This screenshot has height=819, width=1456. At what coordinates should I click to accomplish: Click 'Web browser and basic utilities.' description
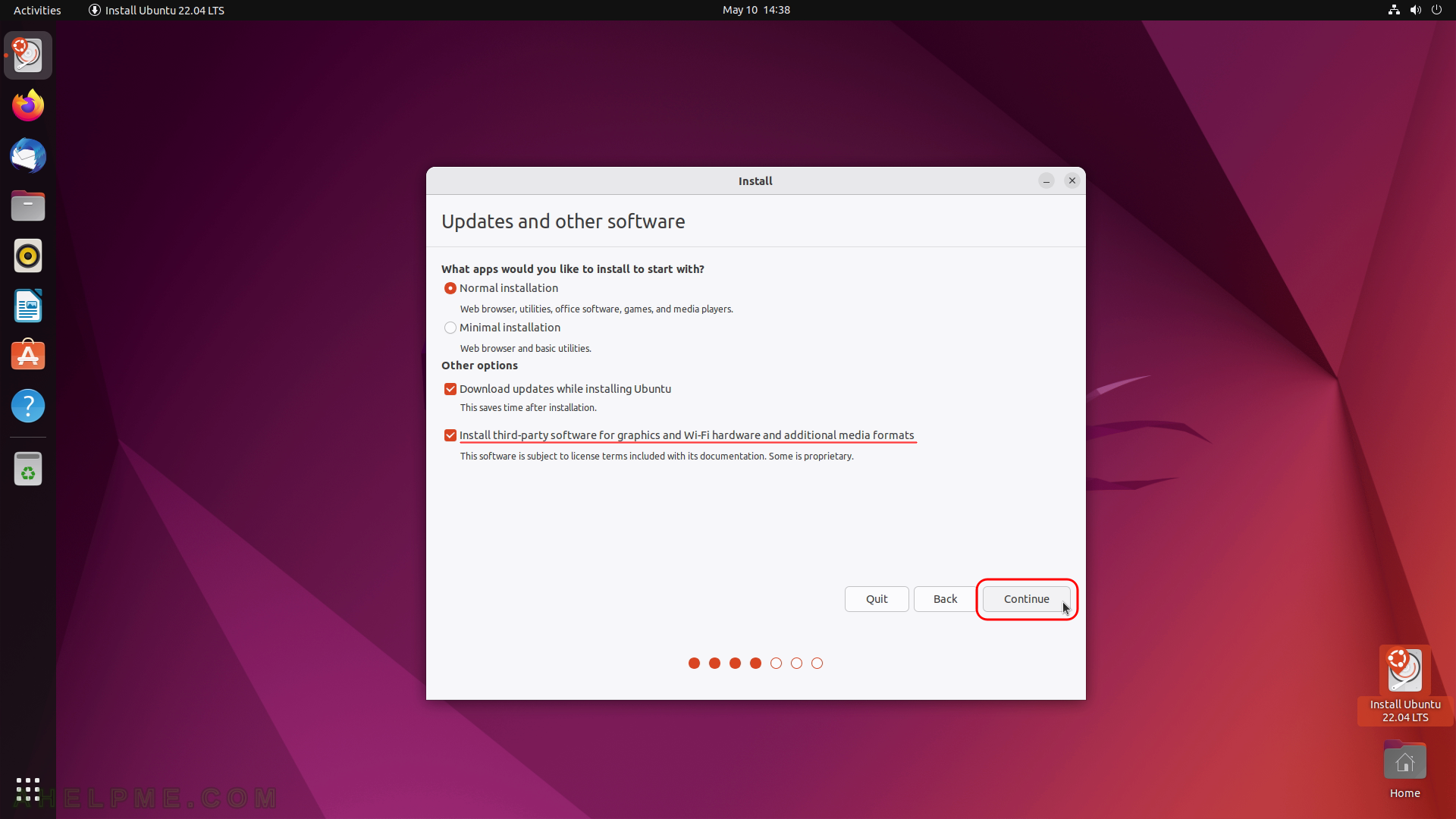coord(526,349)
